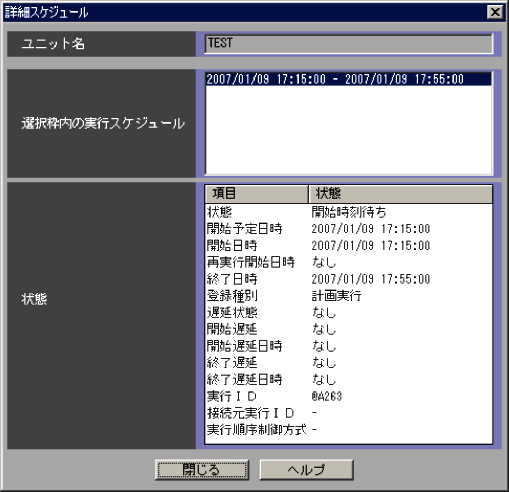
Task: Click the なし value of 開始遅延
Action: click(x=324, y=329)
